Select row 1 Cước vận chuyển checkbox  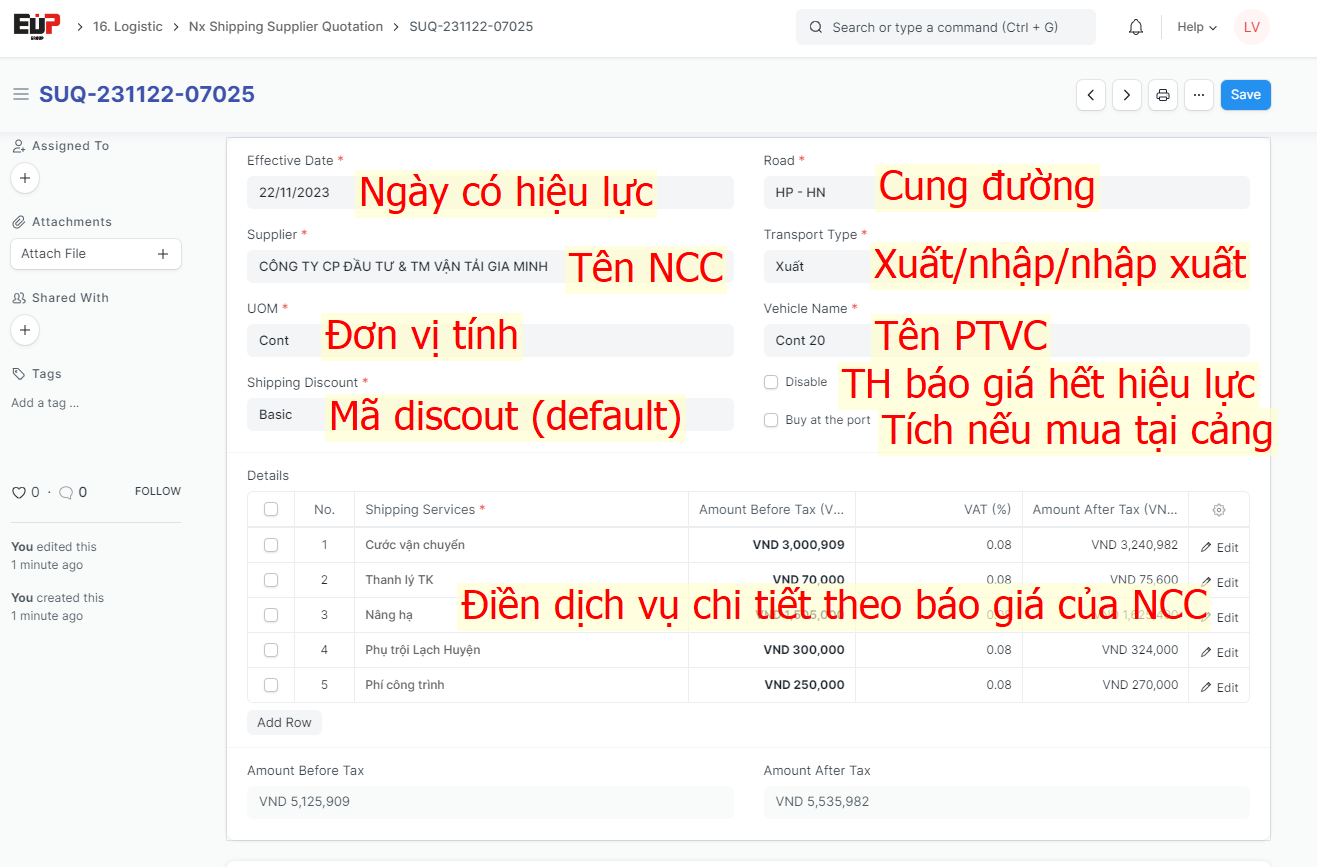(271, 545)
